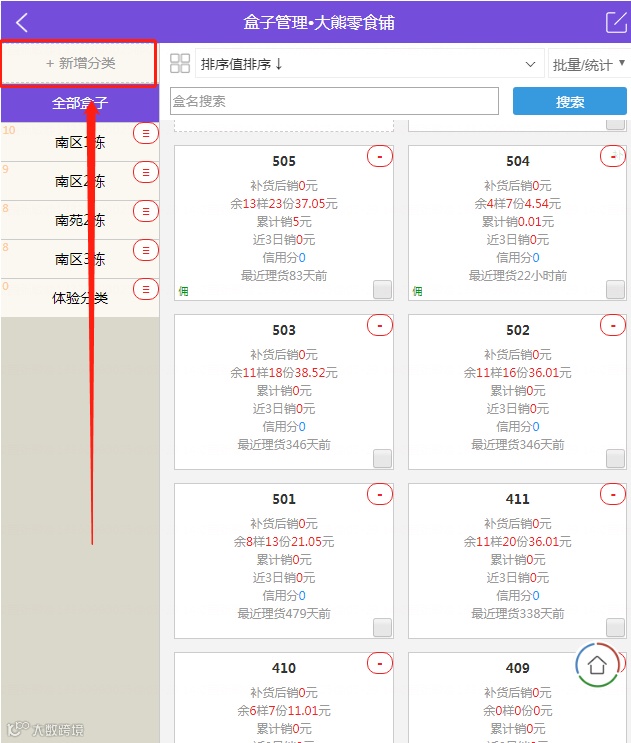Open box 411 card title
Screen dimensions: 631x743
coord(517,499)
